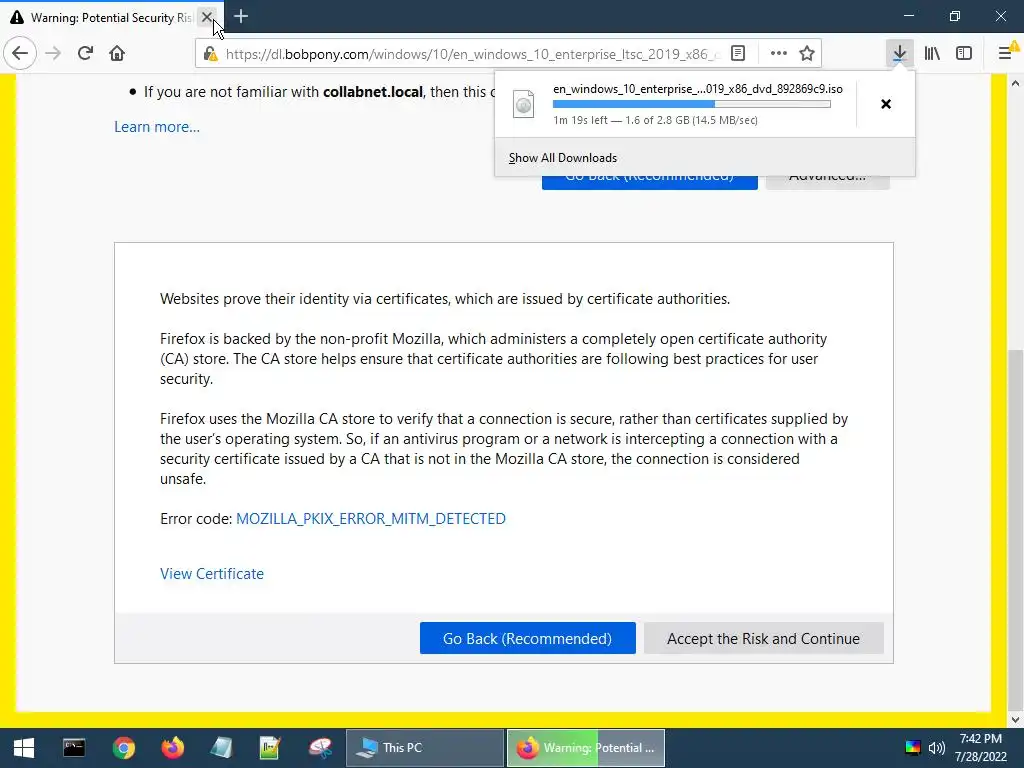
Task: Open Firefox pinned taskbar icon
Action: 172,748
